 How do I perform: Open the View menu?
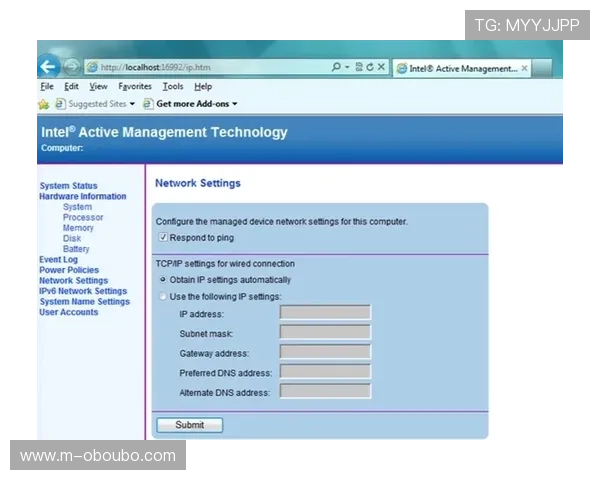point(98,87)
